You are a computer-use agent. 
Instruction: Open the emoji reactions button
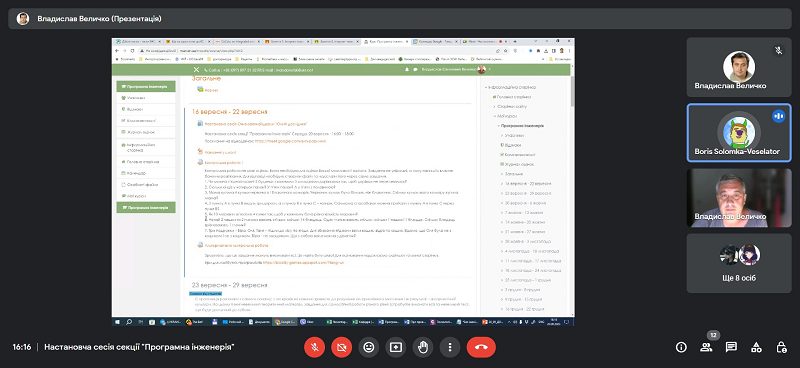pyautogui.click(x=369, y=348)
